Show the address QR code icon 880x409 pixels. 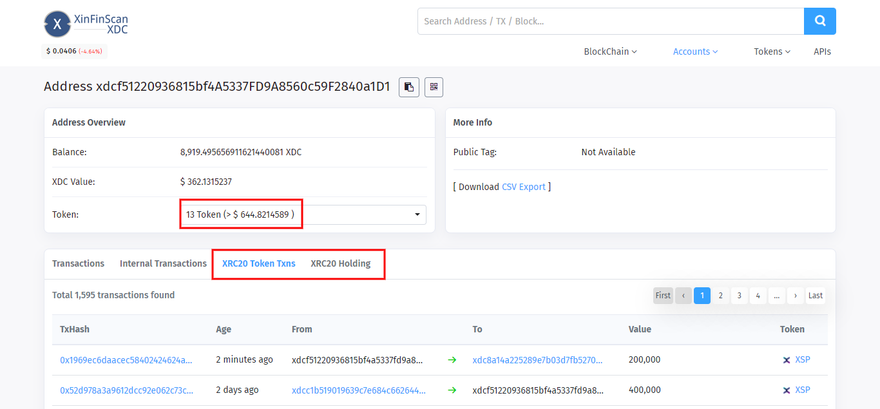coord(433,87)
